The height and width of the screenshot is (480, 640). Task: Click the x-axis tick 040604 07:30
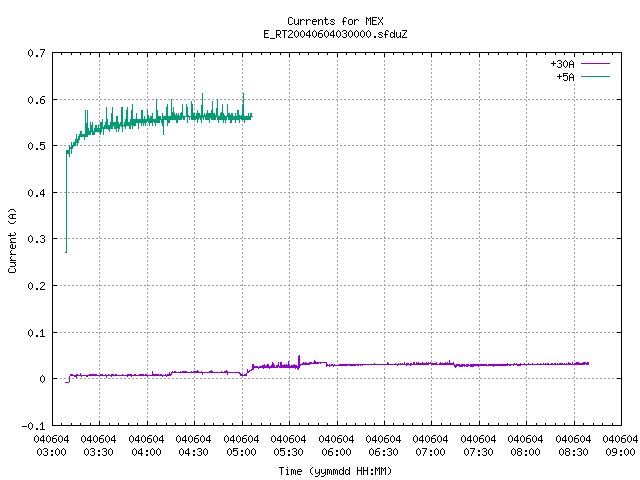[x=478, y=446]
